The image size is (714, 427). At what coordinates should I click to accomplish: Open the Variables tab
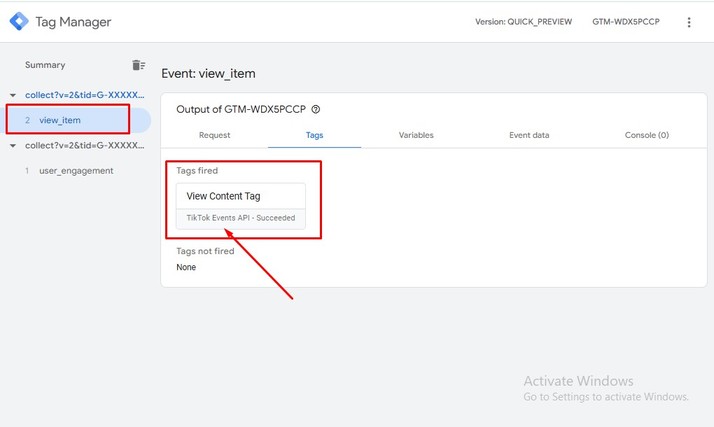tap(416, 135)
